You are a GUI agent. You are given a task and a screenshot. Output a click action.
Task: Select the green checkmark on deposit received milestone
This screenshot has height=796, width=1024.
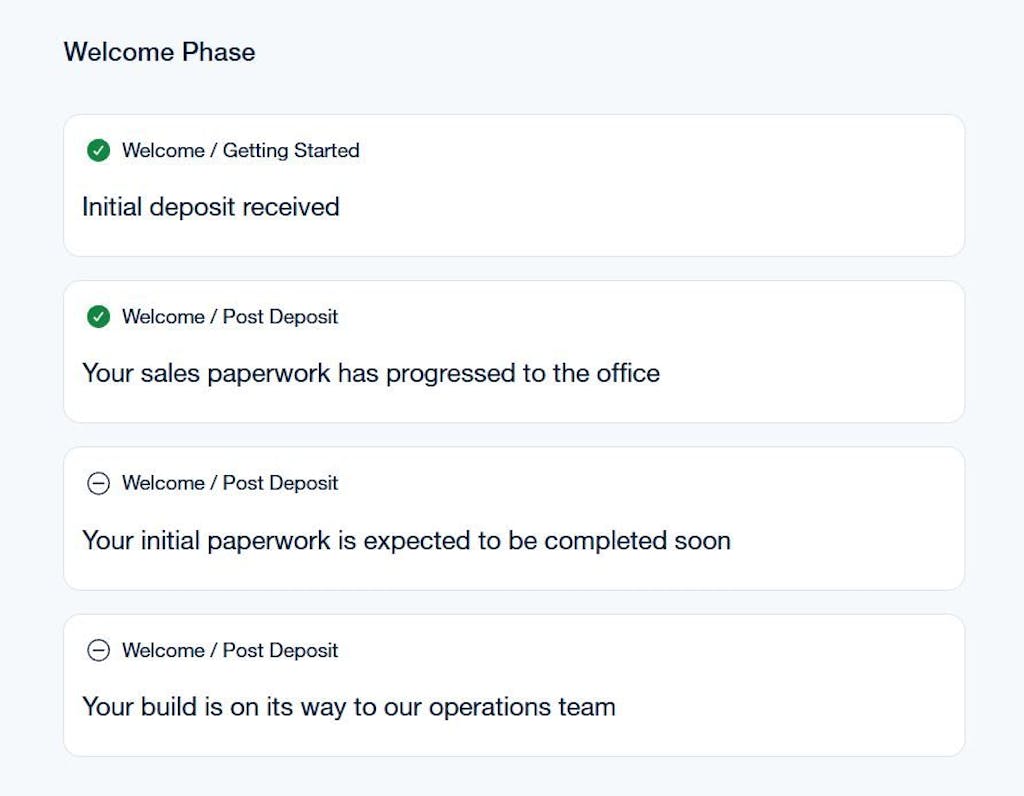pos(98,151)
